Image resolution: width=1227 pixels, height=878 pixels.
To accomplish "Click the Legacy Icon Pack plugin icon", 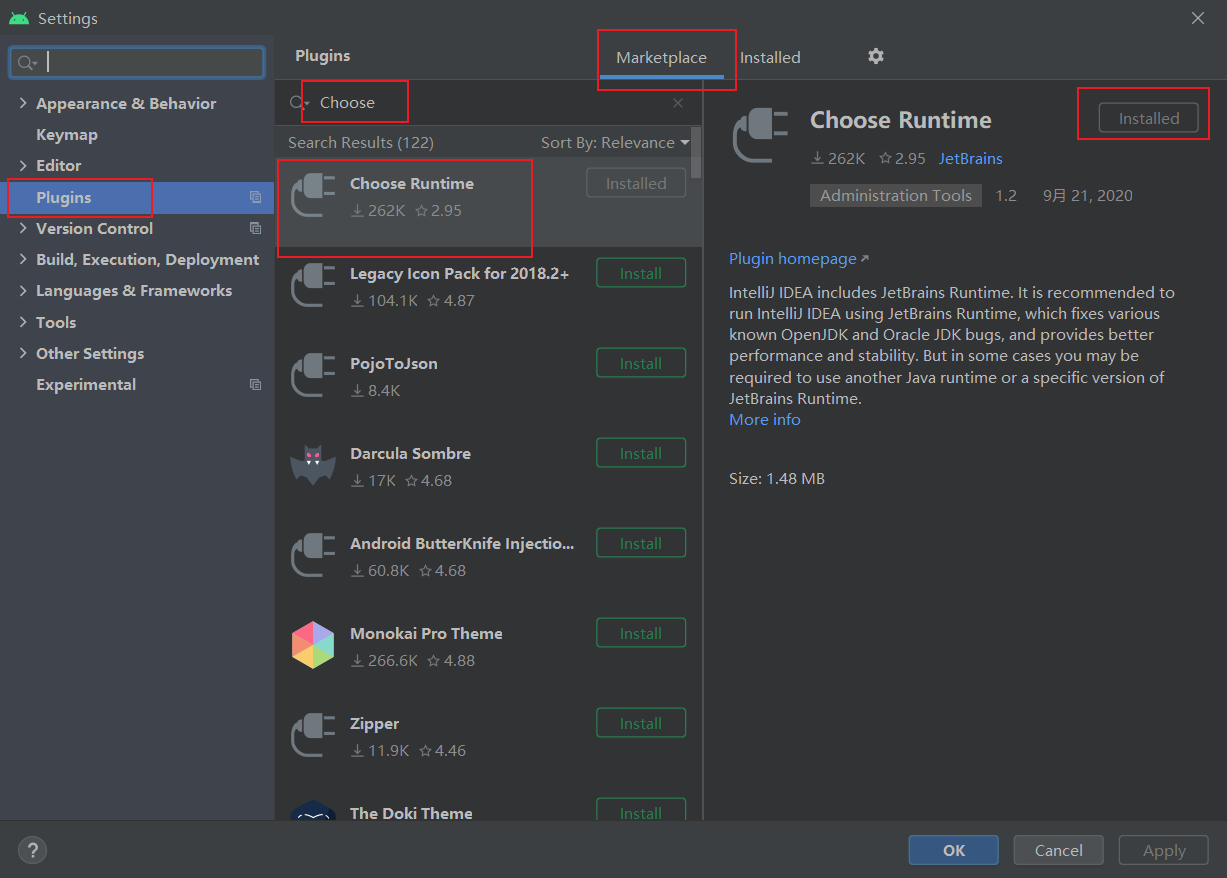I will click(x=313, y=285).
